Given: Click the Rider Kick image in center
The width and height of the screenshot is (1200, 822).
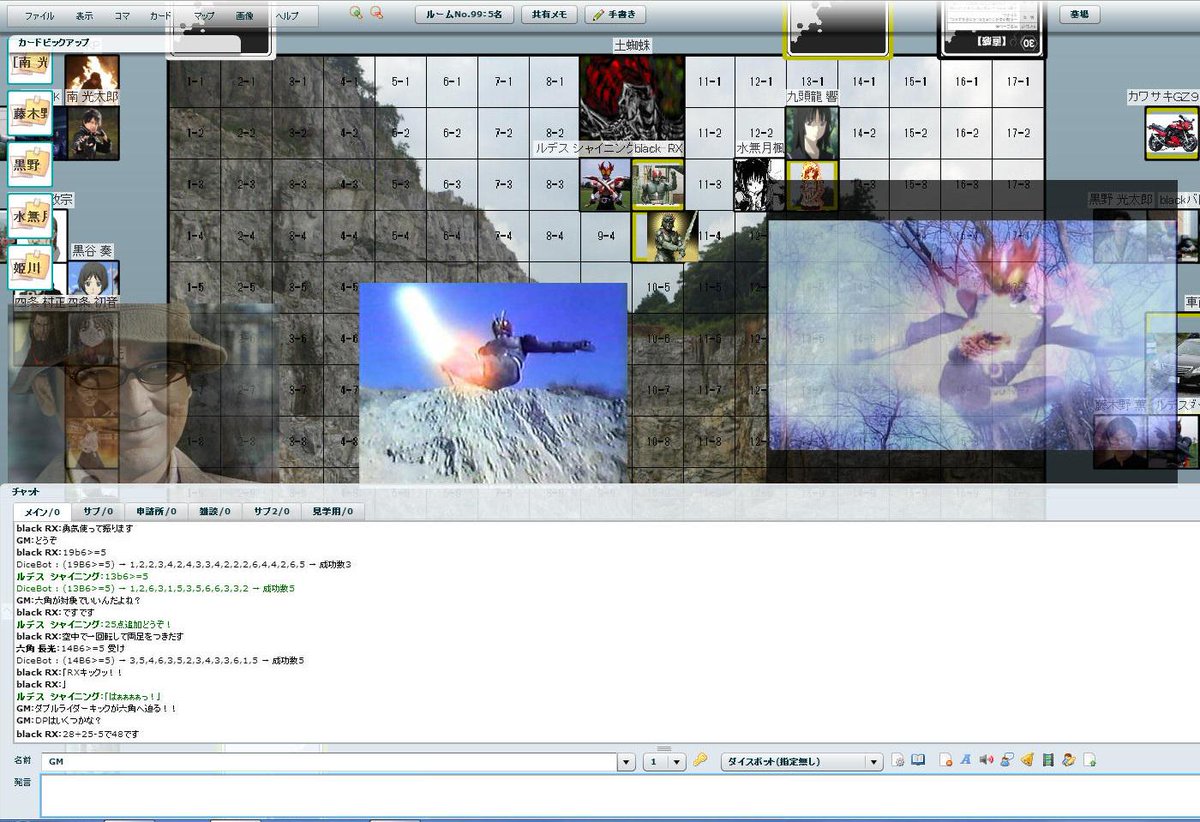Looking at the screenshot, I should [493, 383].
